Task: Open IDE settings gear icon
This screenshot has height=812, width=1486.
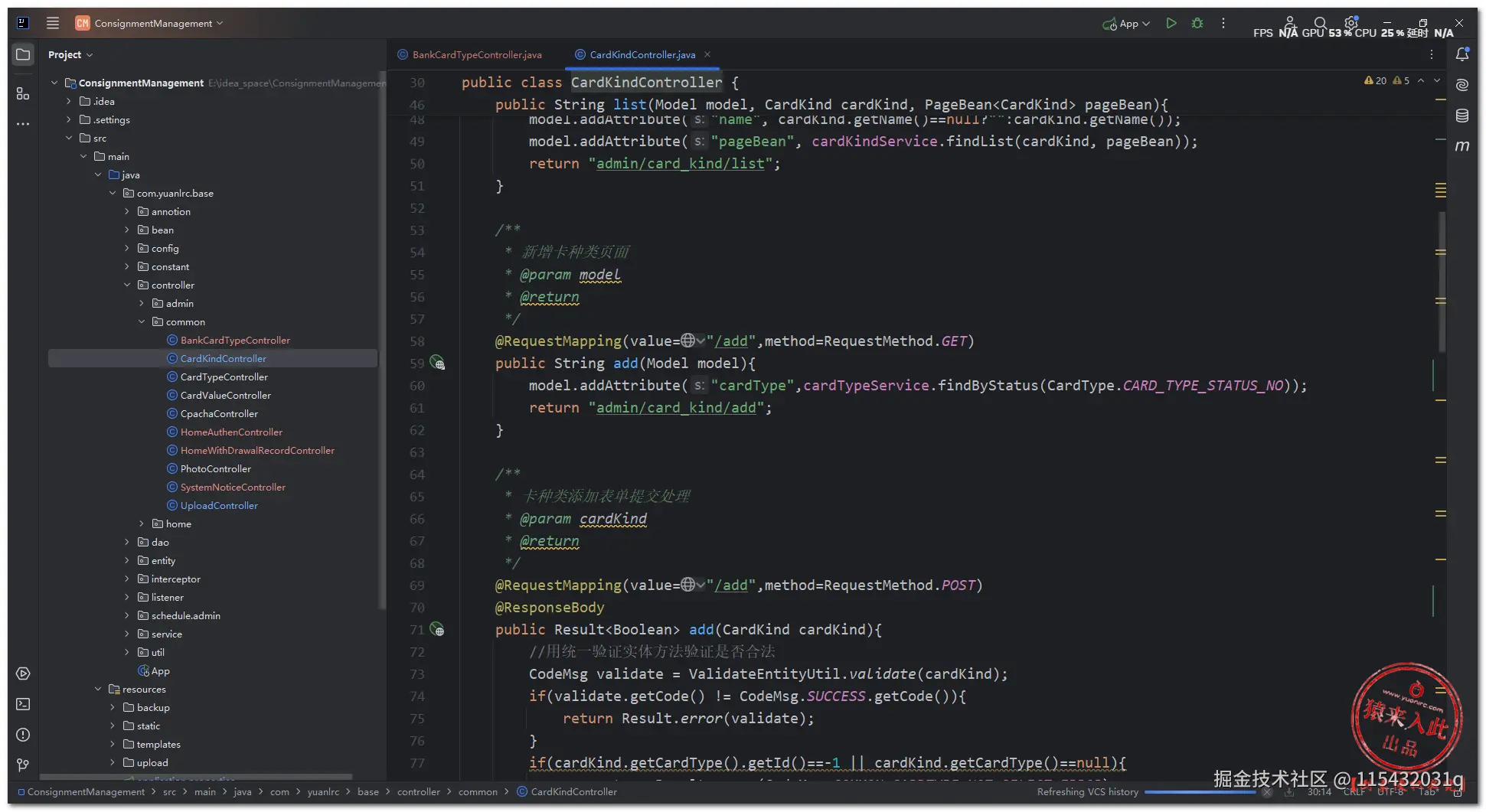Action: pyautogui.click(x=1350, y=23)
